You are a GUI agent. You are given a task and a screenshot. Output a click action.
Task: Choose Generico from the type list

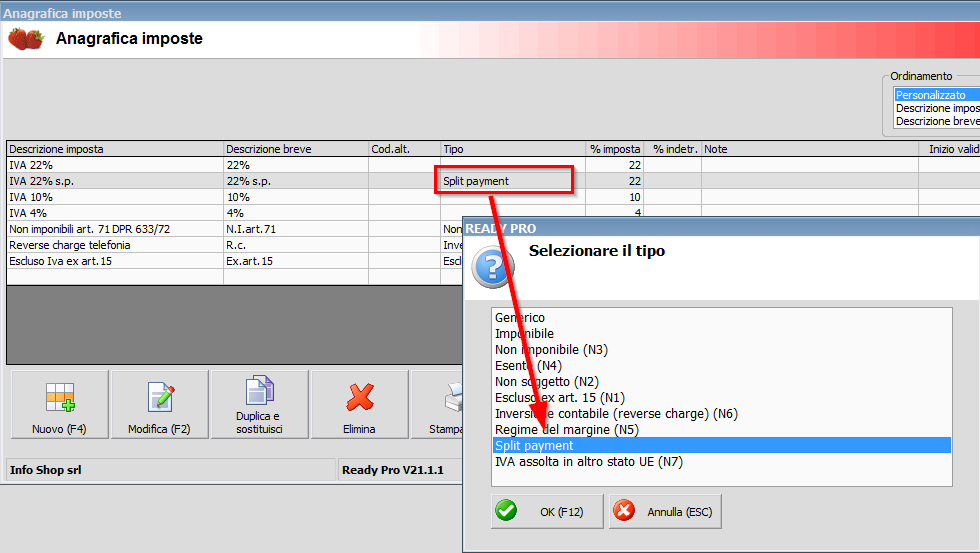point(520,318)
